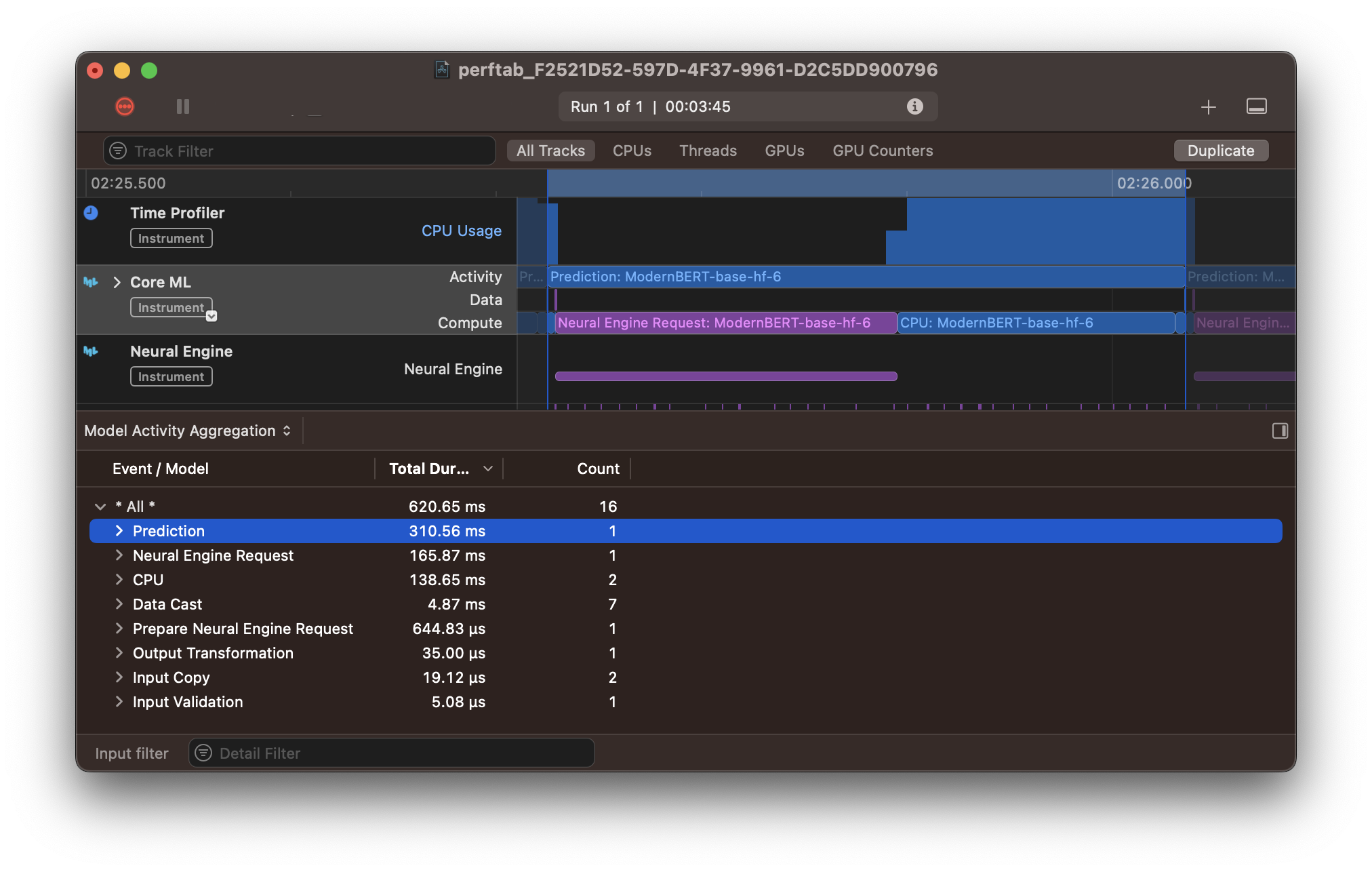Click the Event / Model column header
Screen dimensions: 1372x872
[160, 469]
